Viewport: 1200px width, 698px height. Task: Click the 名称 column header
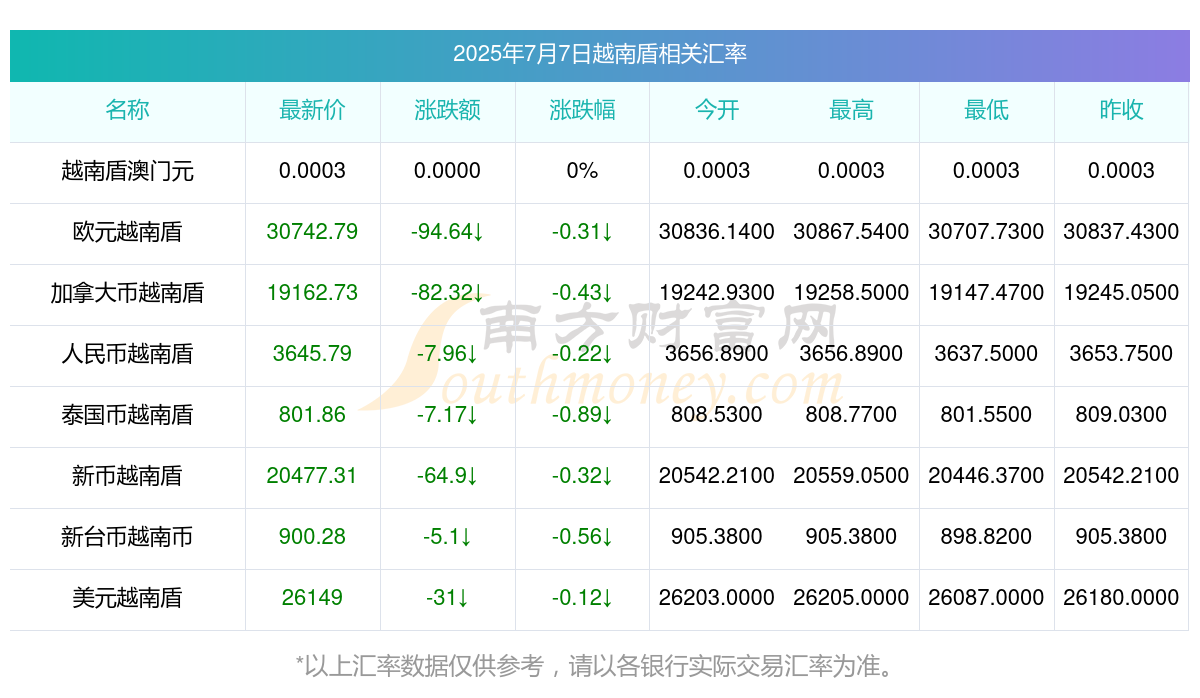coord(127,110)
